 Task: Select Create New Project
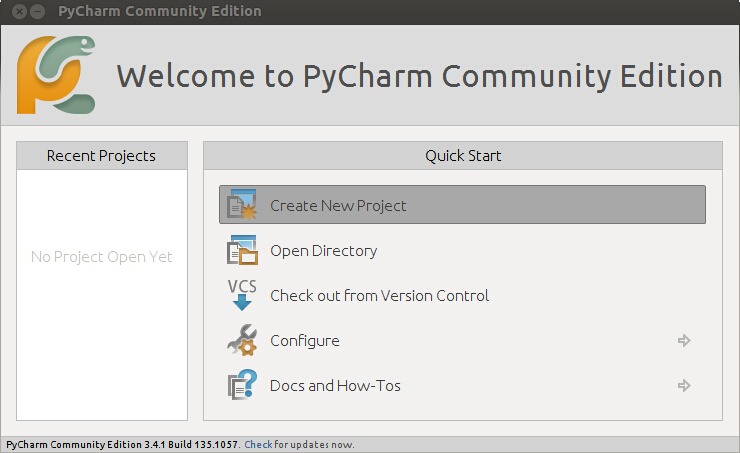[x=462, y=204]
